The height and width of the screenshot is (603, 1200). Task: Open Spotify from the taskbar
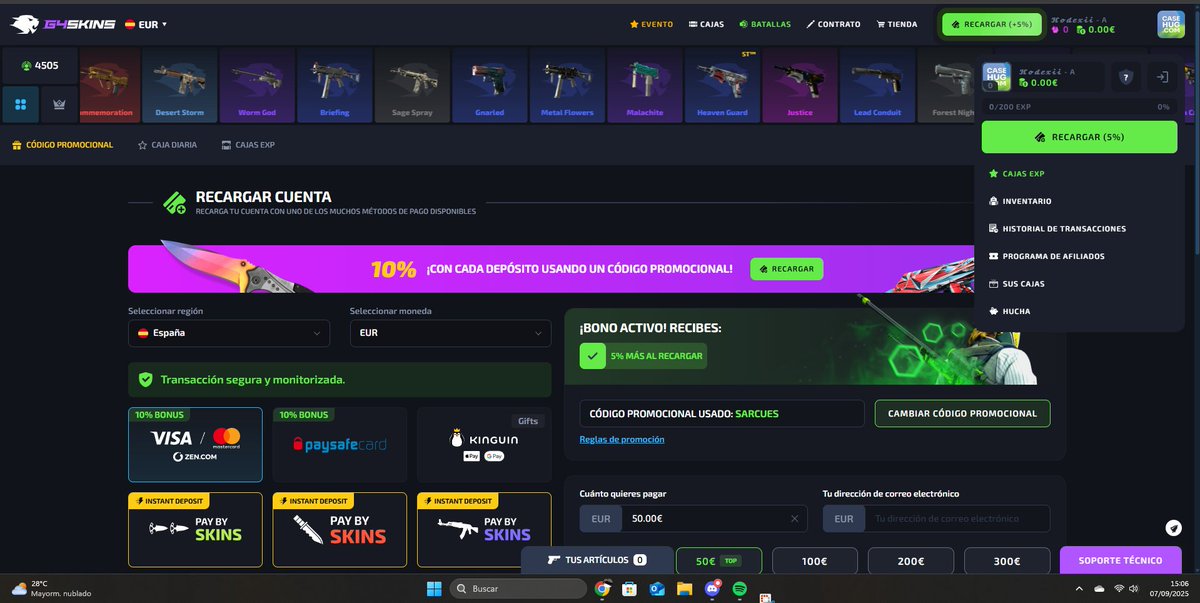(739, 589)
